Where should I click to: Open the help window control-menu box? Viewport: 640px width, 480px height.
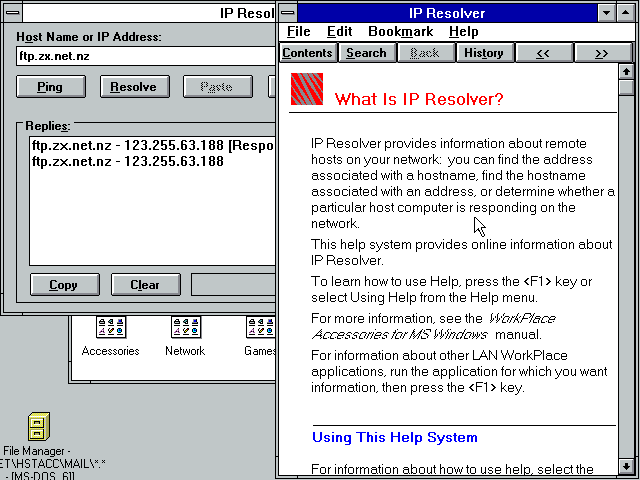pos(288,13)
